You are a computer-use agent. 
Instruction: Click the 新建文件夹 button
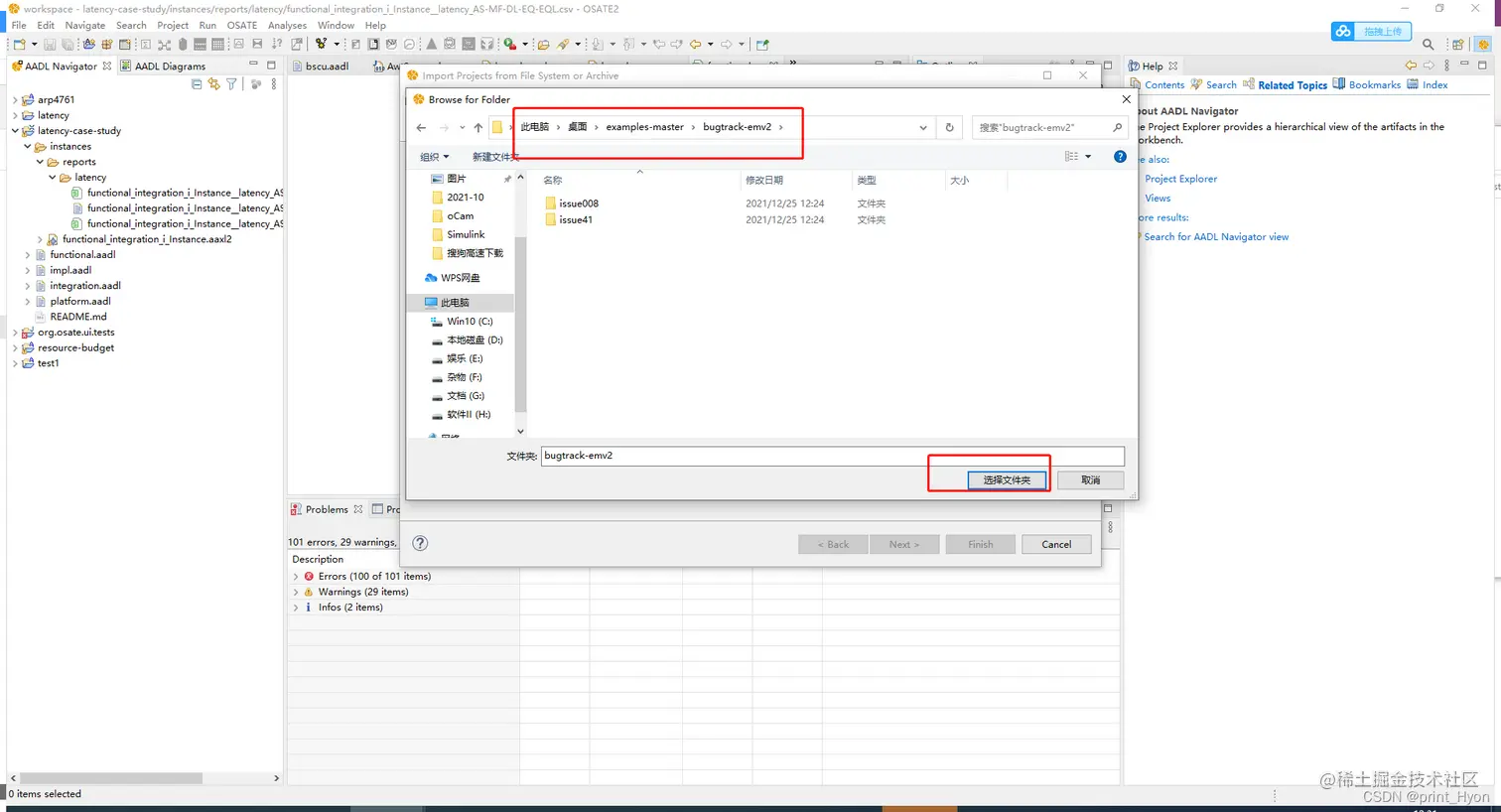(x=495, y=157)
